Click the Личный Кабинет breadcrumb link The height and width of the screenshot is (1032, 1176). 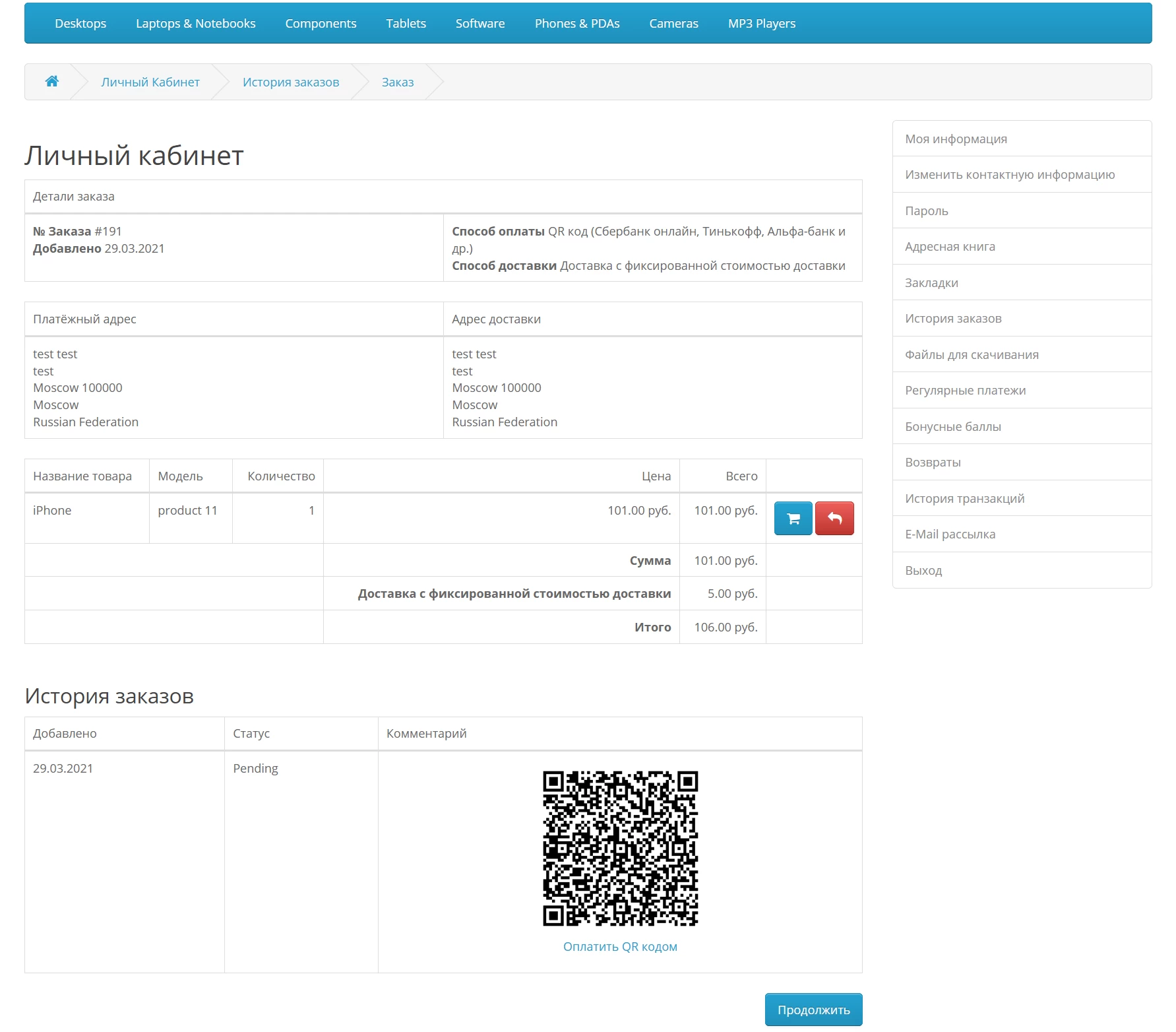click(150, 82)
